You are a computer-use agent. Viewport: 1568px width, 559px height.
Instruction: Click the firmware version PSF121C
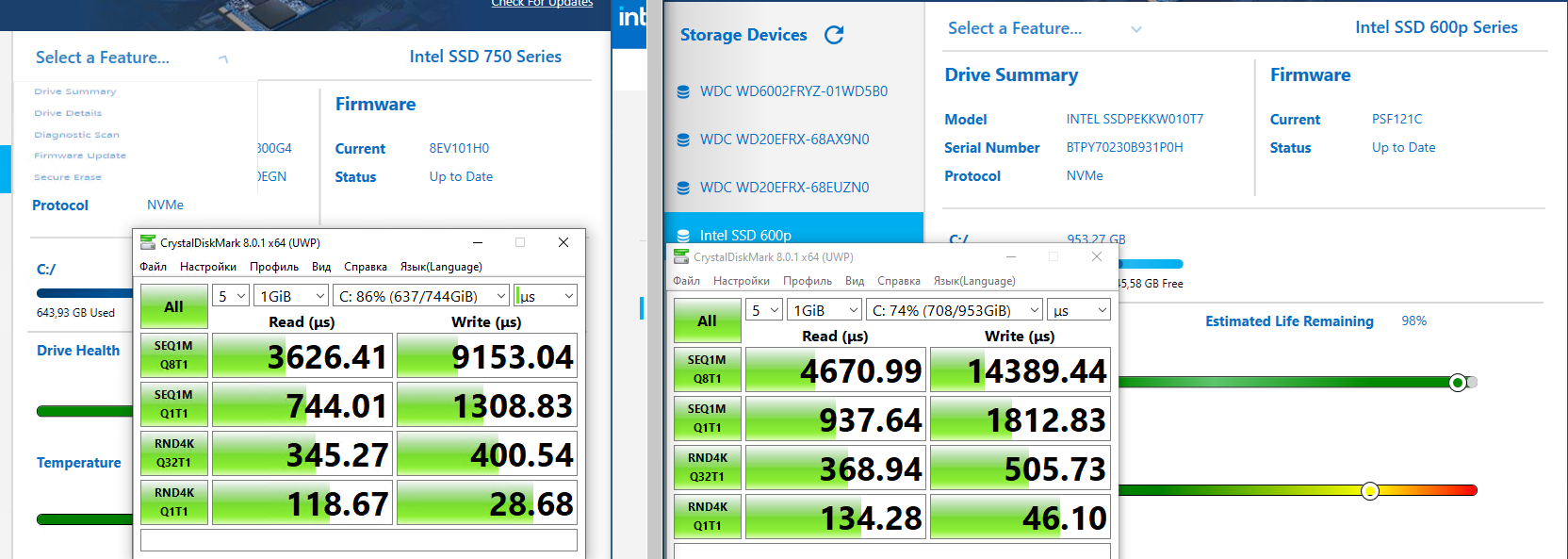tap(1397, 119)
